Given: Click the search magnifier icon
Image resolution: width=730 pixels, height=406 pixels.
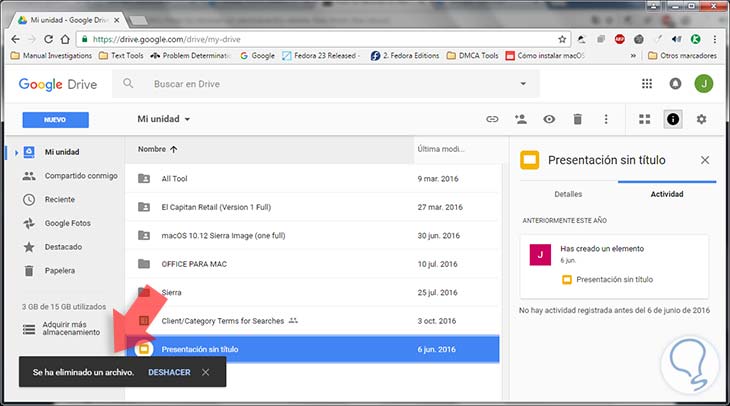Looking at the screenshot, I should [x=128, y=83].
